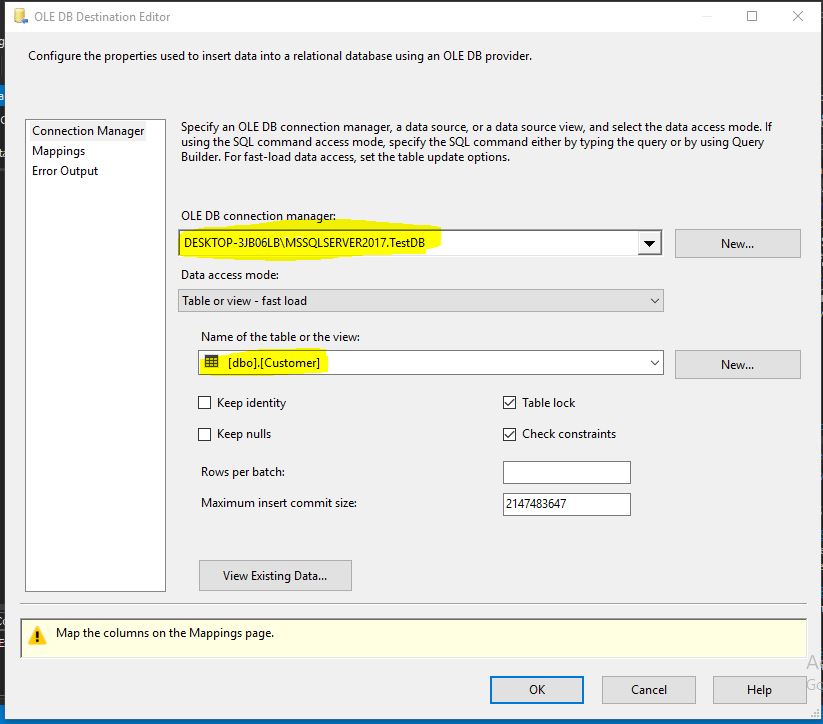This screenshot has height=724, width=823.
Task: Uncheck the Check constraints option
Action: click(x=510, y=434)
